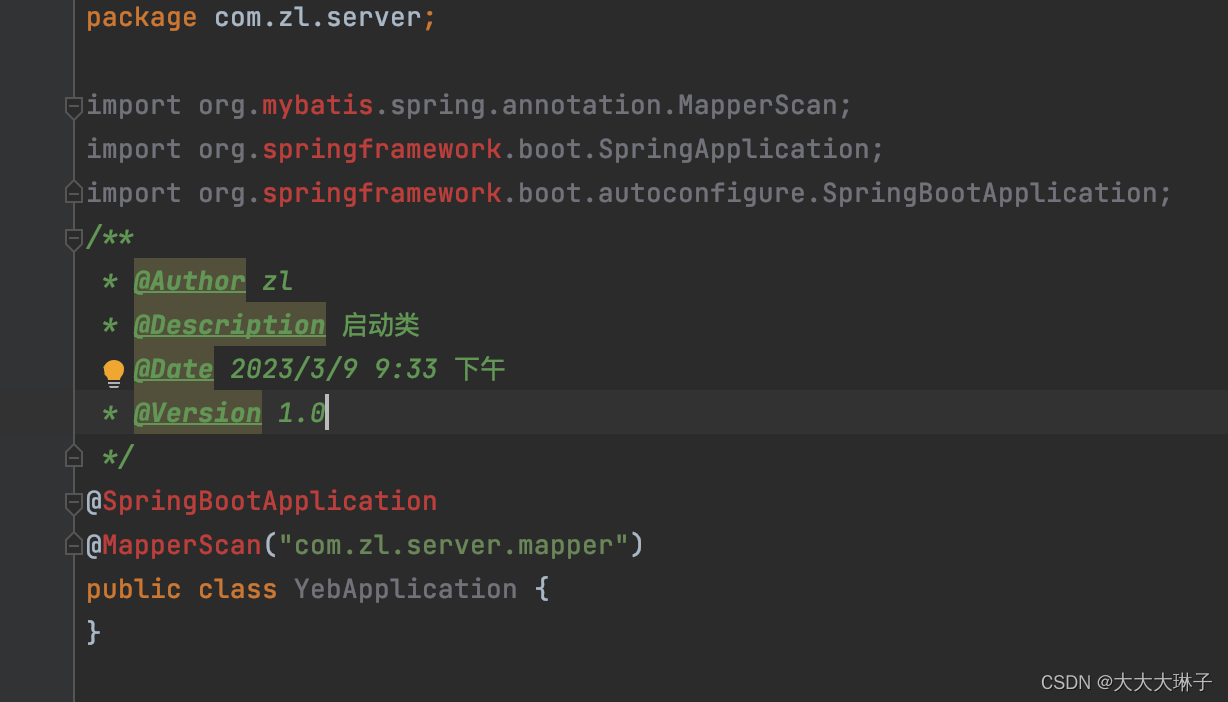Click the package name com.zl.server
This screenshot has height=702, width=1228.
coord(317,17)
